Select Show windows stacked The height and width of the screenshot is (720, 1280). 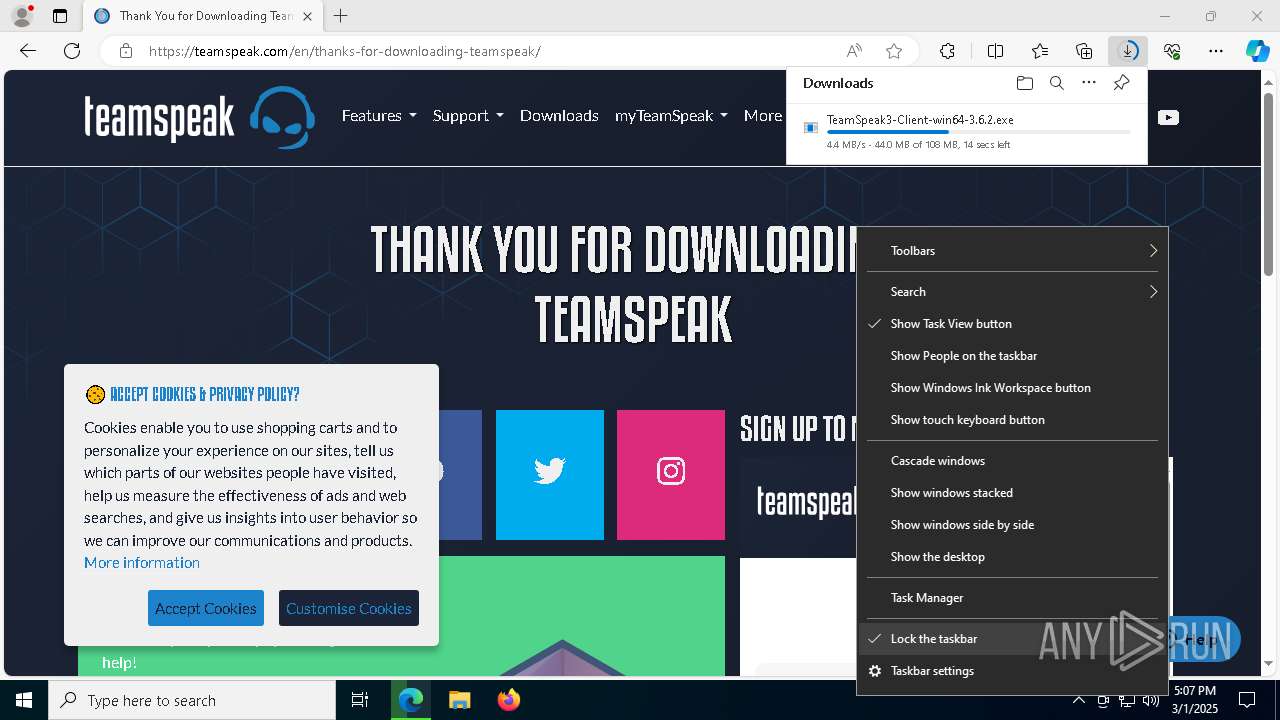(x=1012, y=493)
